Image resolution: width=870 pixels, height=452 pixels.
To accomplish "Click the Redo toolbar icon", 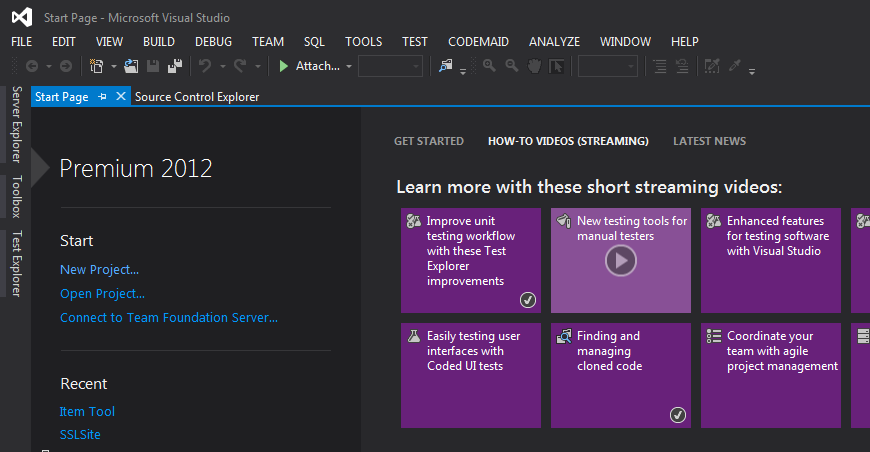I will (x=240, y=67).
